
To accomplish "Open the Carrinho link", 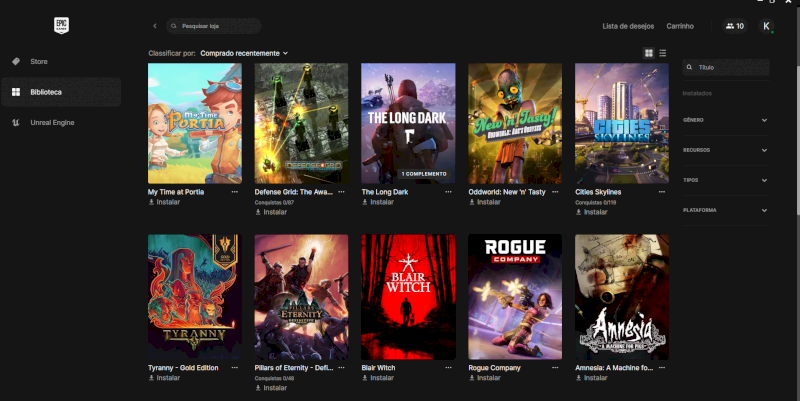I will (680, 26).
